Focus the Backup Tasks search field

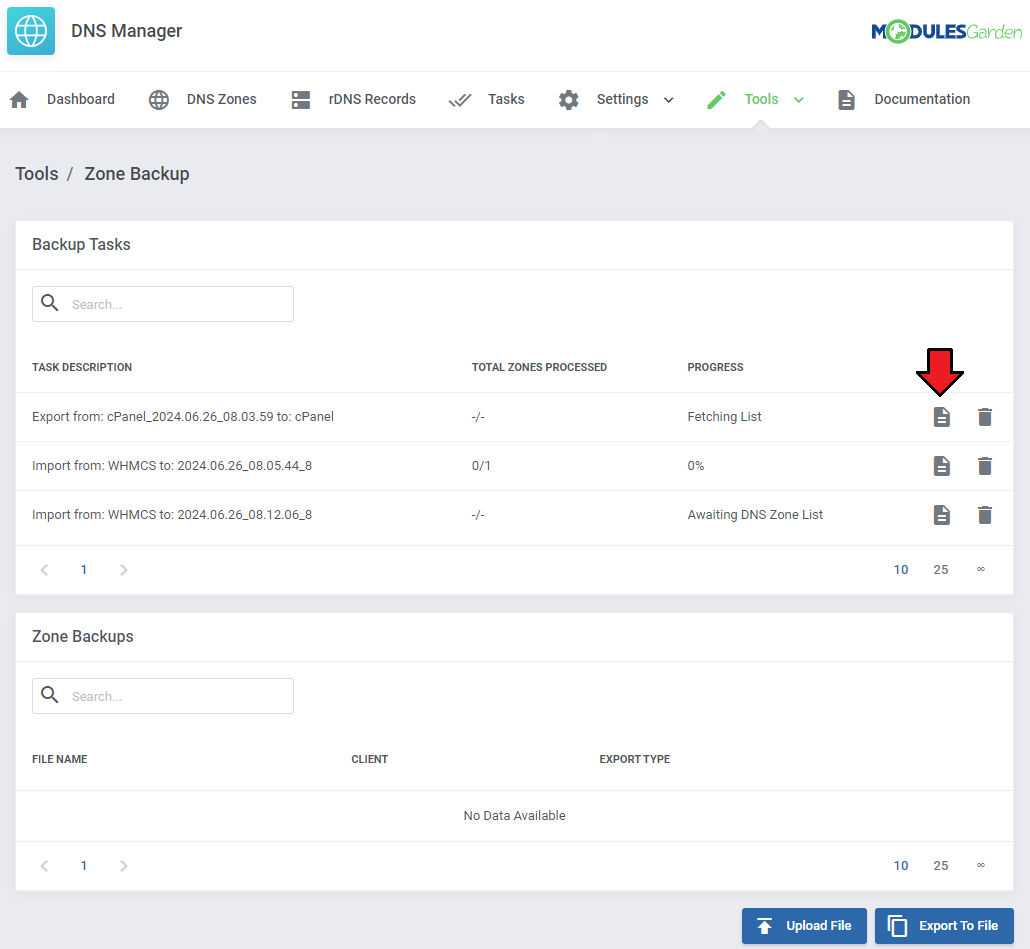click(x=163, y=304)
